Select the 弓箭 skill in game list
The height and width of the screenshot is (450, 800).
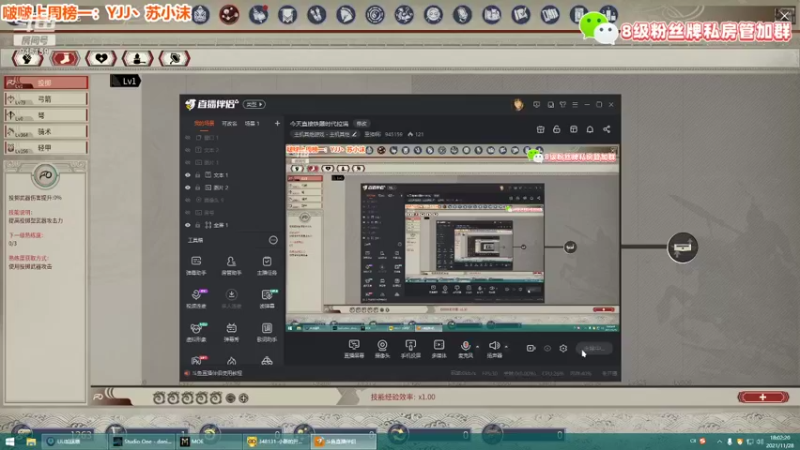pos(46,99)
